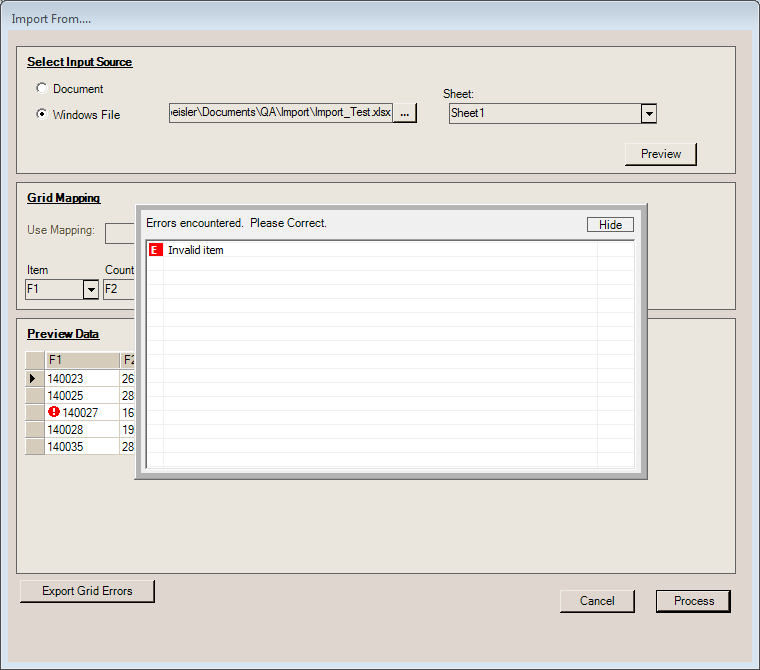This screenshot has width=760, height=670.
Task: Click the Use Mapping field
Action: (x=120, y=233)
